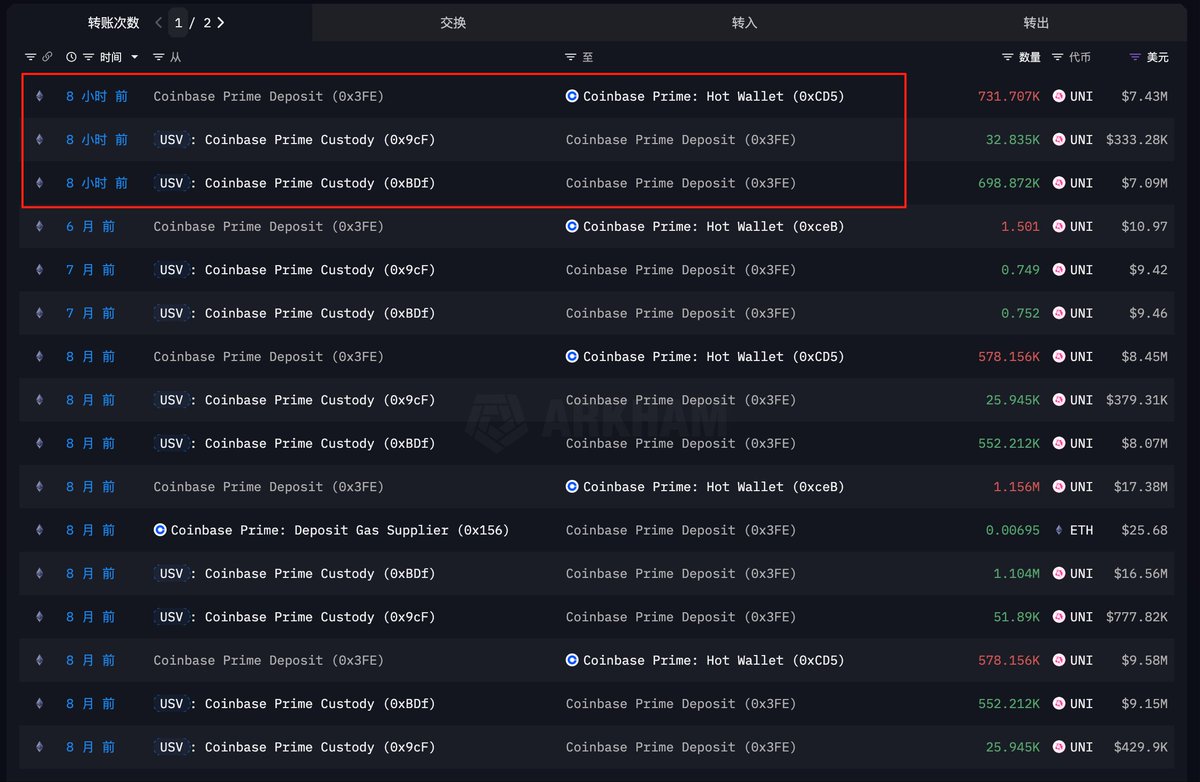Open the filter for the 从 column
Viewport: 1200px width, 782px height.
pos(158,57)
